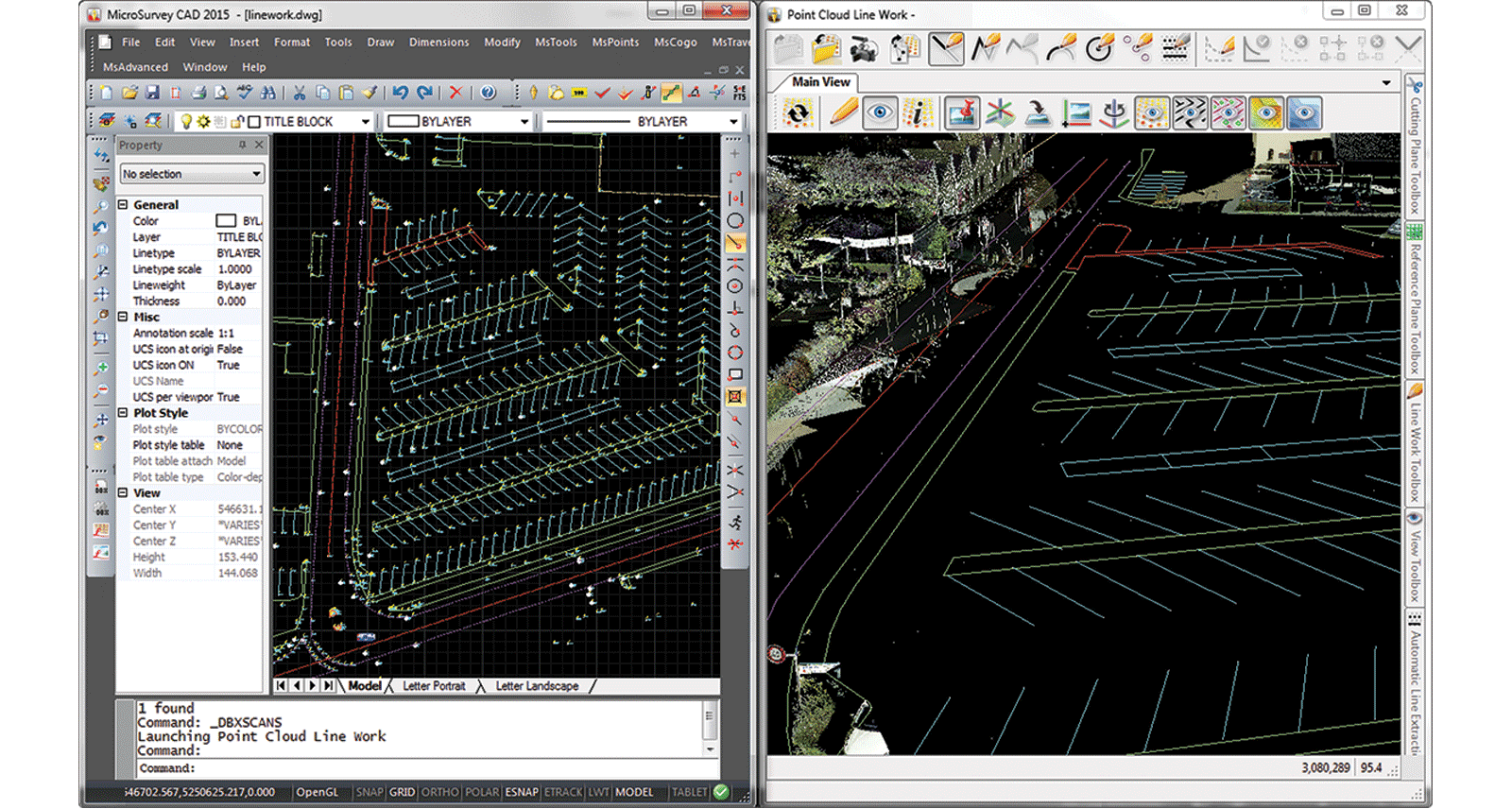Click the refresh points icon in Main View toolbar
The height and width of the screenshot is (809, 1512).
[x=798, y=113]
